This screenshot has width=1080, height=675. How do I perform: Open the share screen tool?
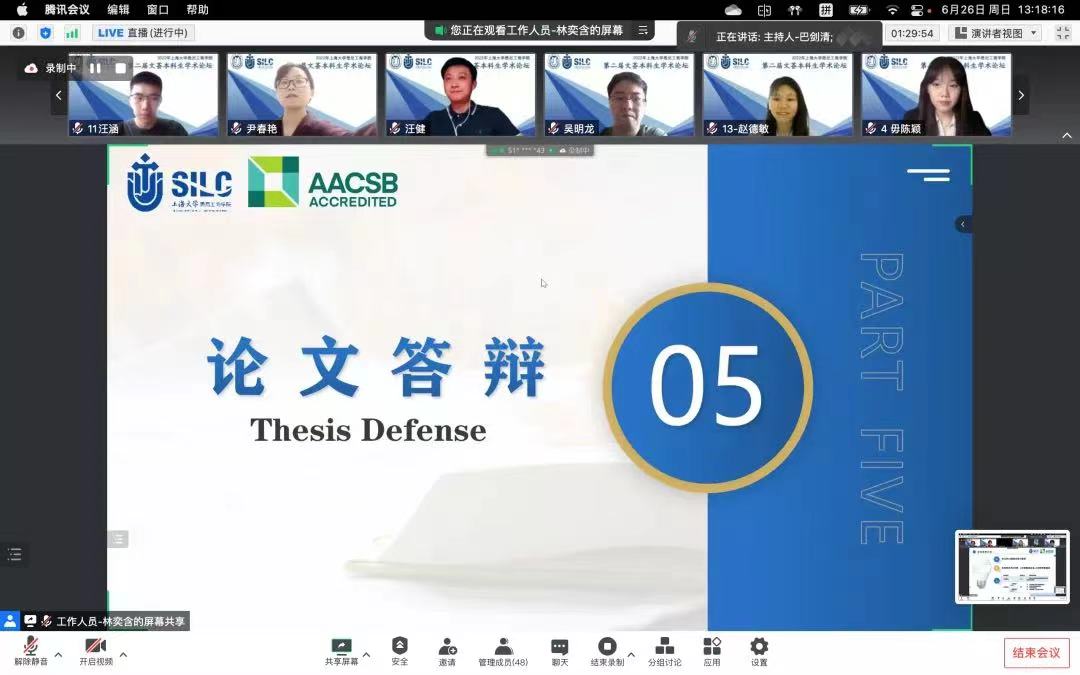click(x=341, y=647)
